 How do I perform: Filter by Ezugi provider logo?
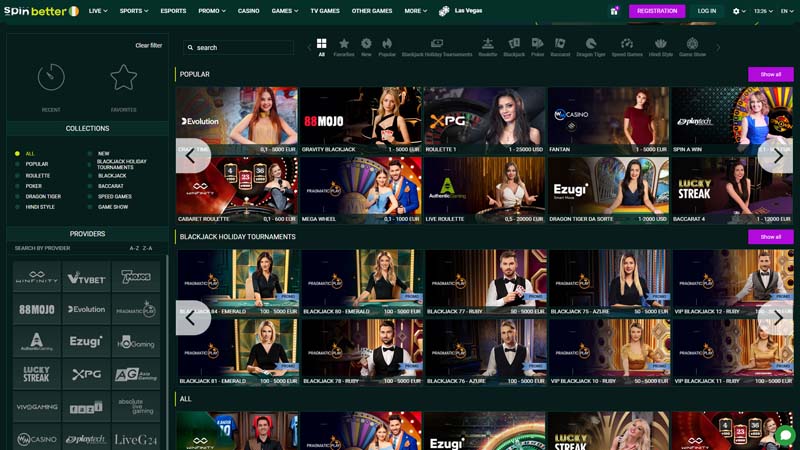click(x=86, y=341)
